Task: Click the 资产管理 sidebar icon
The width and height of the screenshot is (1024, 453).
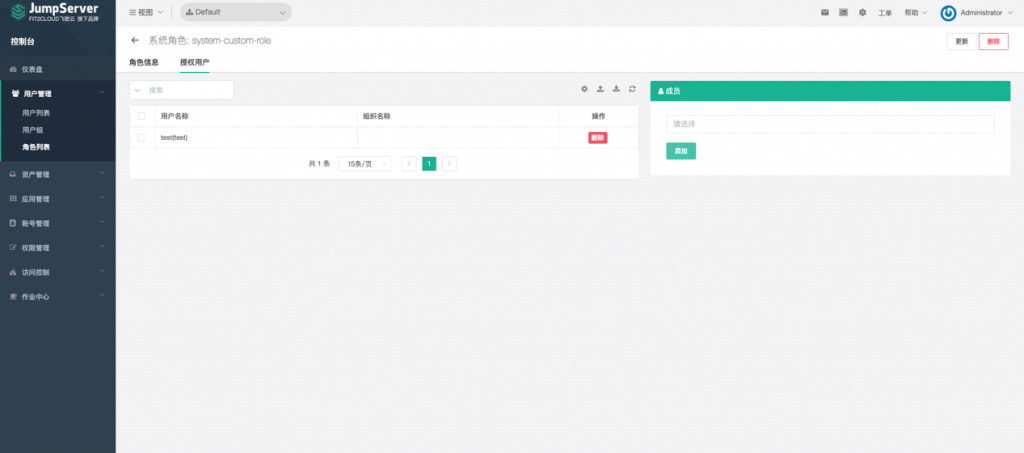Action: pyautogui.click(x=14, y=175)
